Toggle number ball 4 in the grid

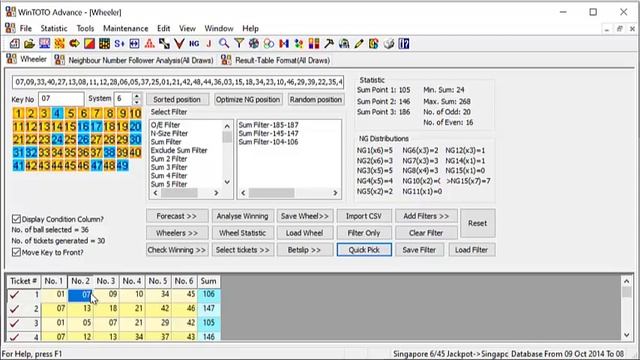[57, 113]
